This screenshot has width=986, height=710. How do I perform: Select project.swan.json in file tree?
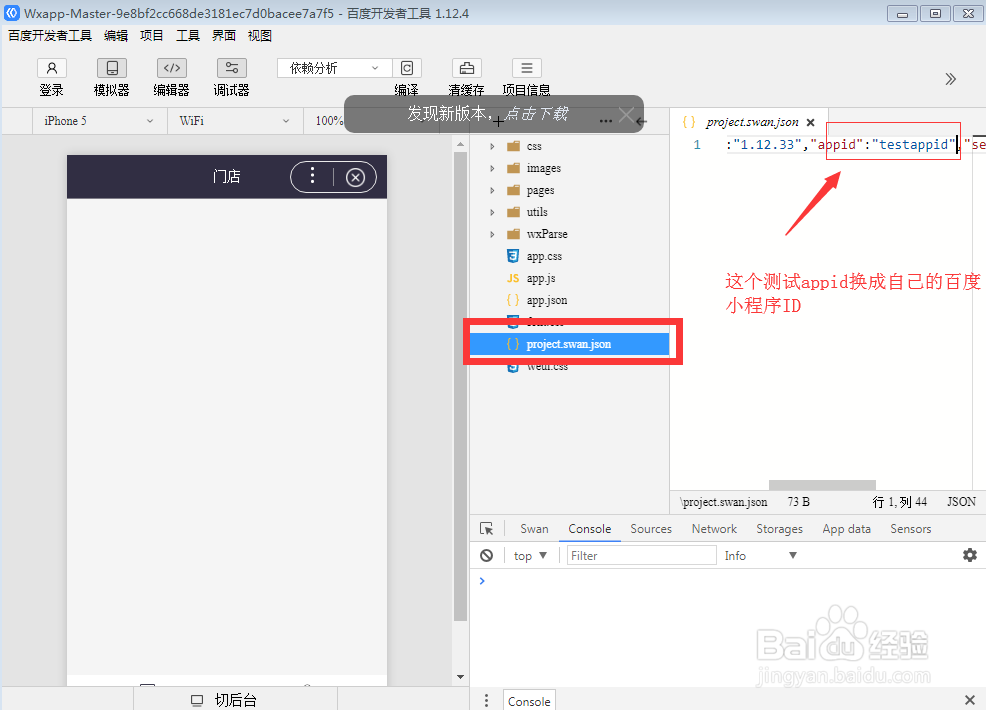(570, 343)
